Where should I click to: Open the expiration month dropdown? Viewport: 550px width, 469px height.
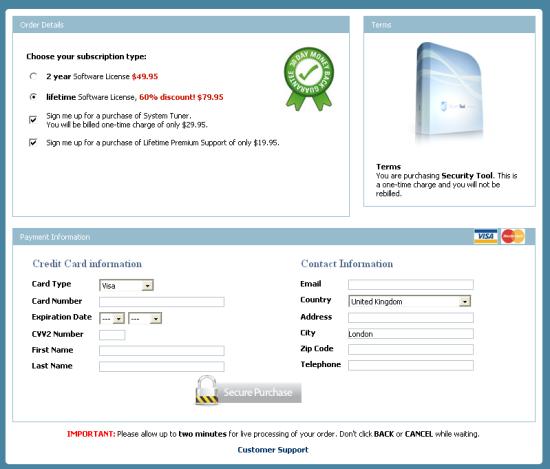coord(112,319)
